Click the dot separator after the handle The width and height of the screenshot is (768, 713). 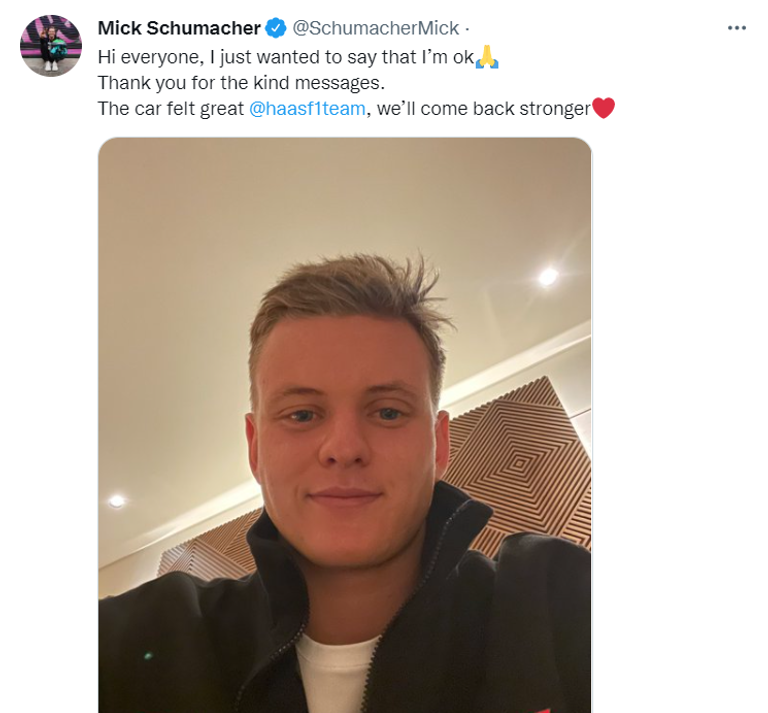pos(467,29)
